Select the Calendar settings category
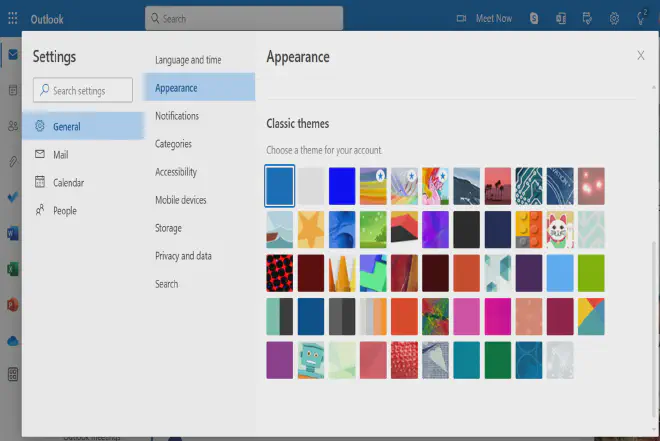The image size is (660, 441). (x=83, y=182)
